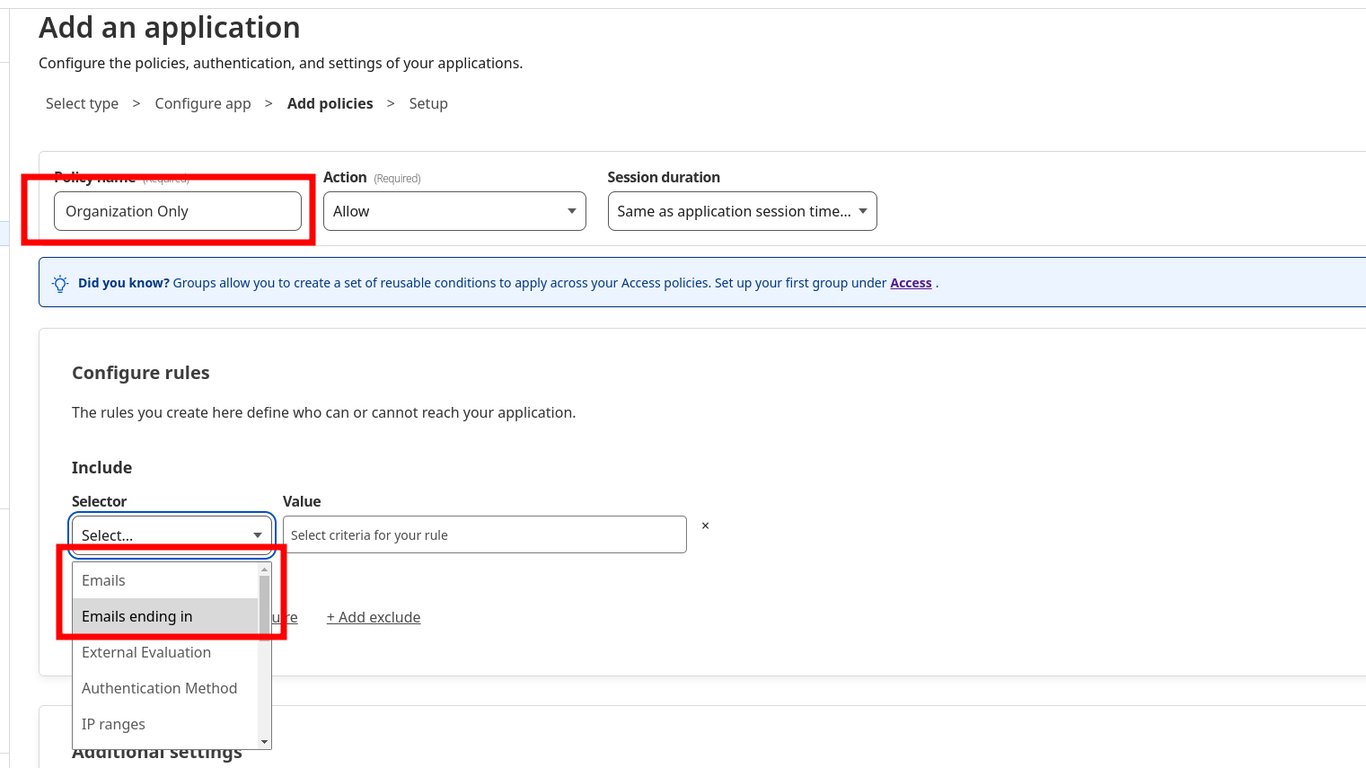Open the Configure app breadcrumb step
This screenshot has width=1366, height=768.
(202, 103)
